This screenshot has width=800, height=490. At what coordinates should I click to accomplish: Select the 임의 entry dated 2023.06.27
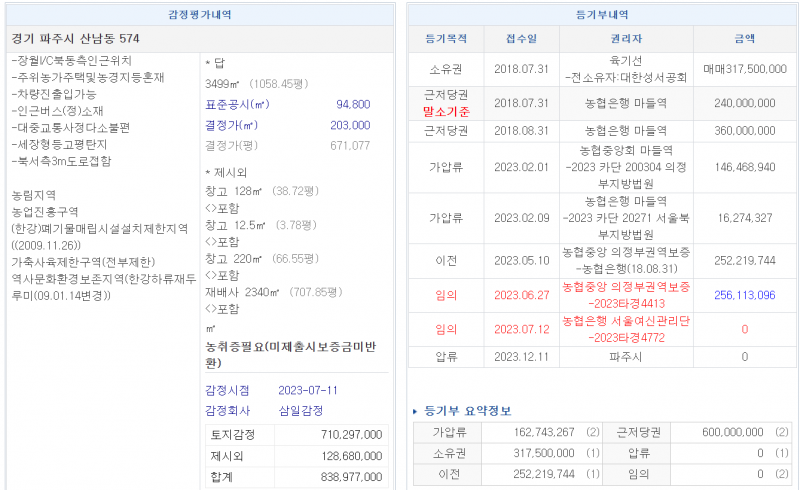pyautogui.click(x=446, y=295)
